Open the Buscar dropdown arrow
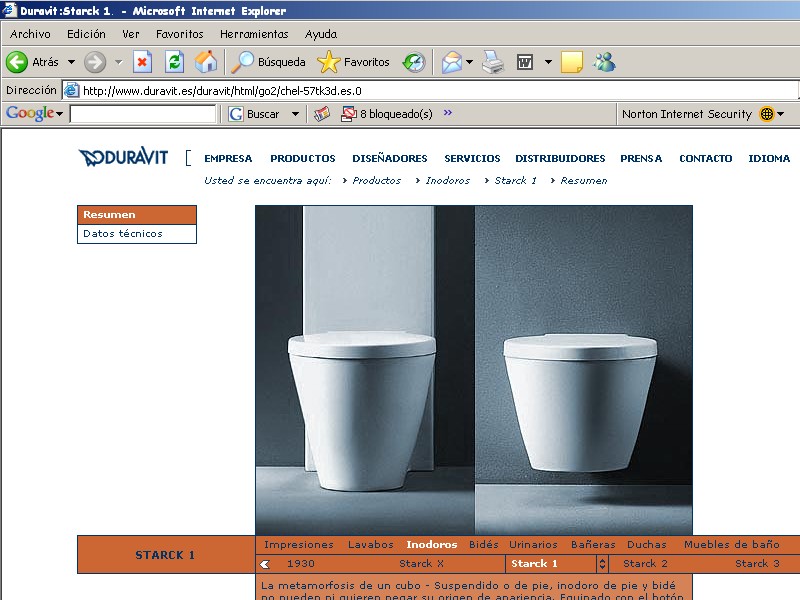 295,114
